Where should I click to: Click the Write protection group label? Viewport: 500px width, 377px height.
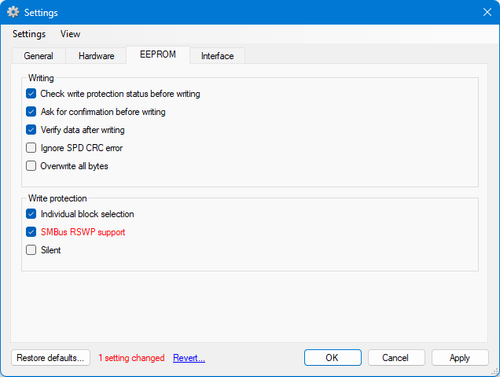(x=58, y=198)
